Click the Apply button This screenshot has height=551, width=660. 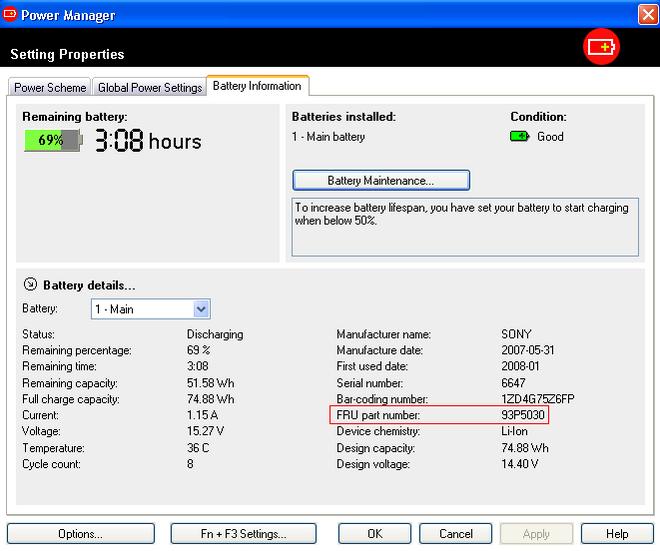[536, 534]
